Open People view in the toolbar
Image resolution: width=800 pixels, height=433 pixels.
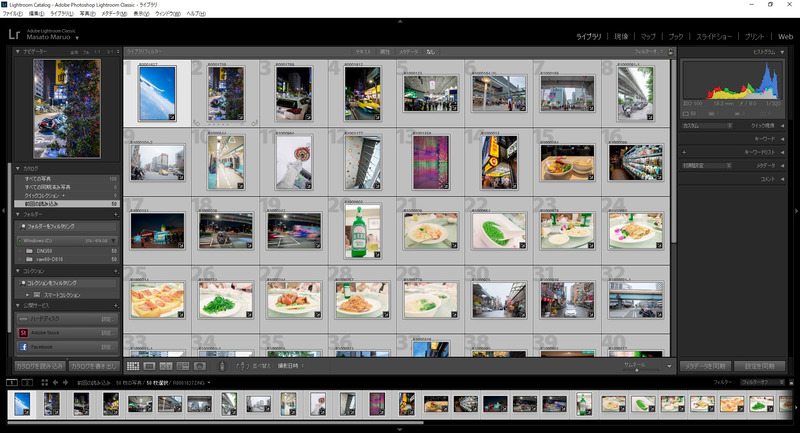point(199,366)
